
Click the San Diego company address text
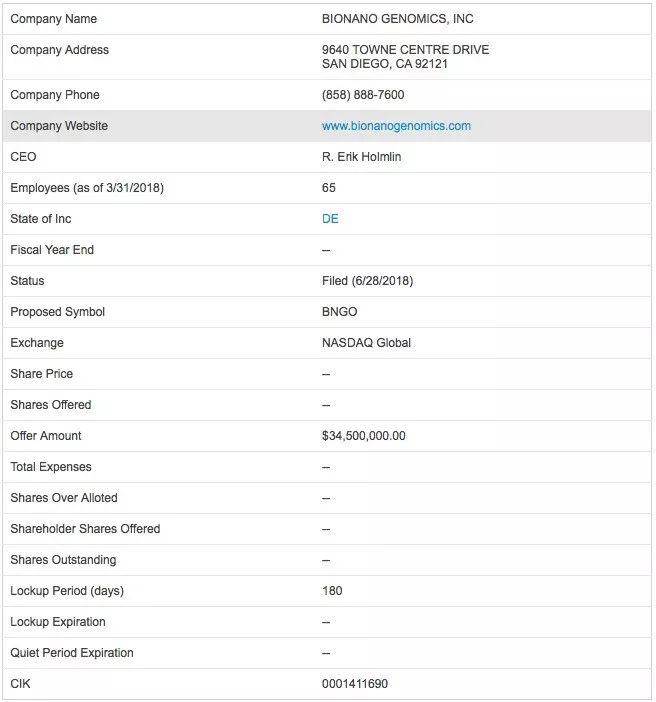click(385, 64)
